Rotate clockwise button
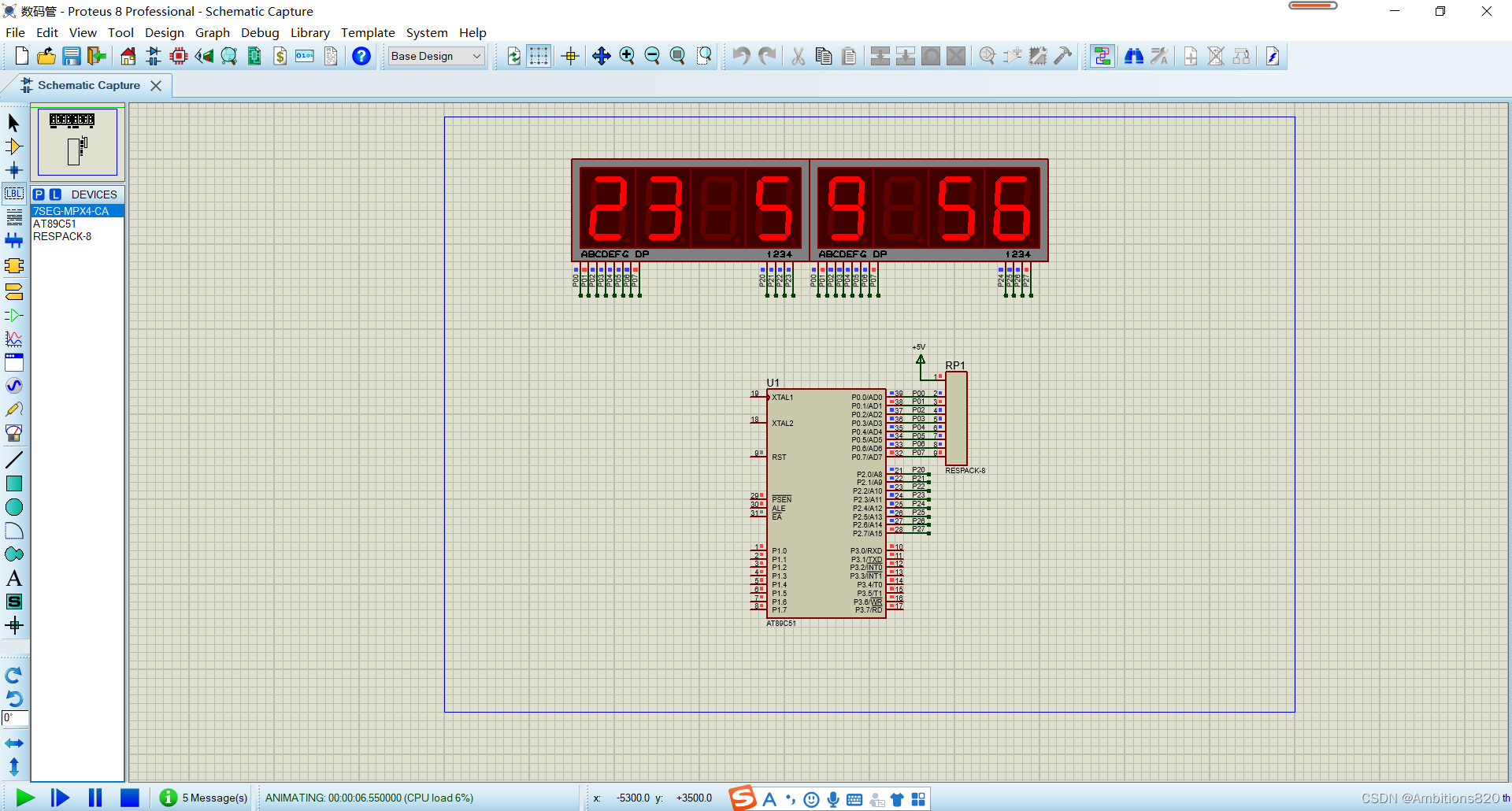This screenshot has width=1512, height=811. 14,676
